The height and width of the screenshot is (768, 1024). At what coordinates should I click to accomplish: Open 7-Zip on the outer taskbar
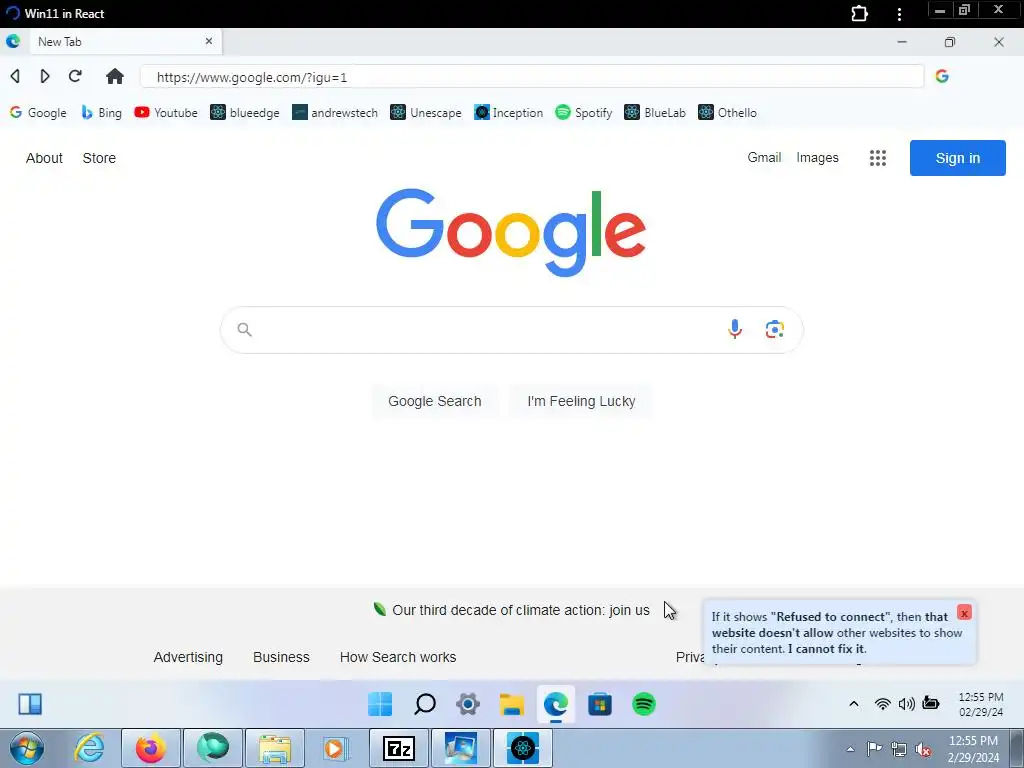(399, 748)
